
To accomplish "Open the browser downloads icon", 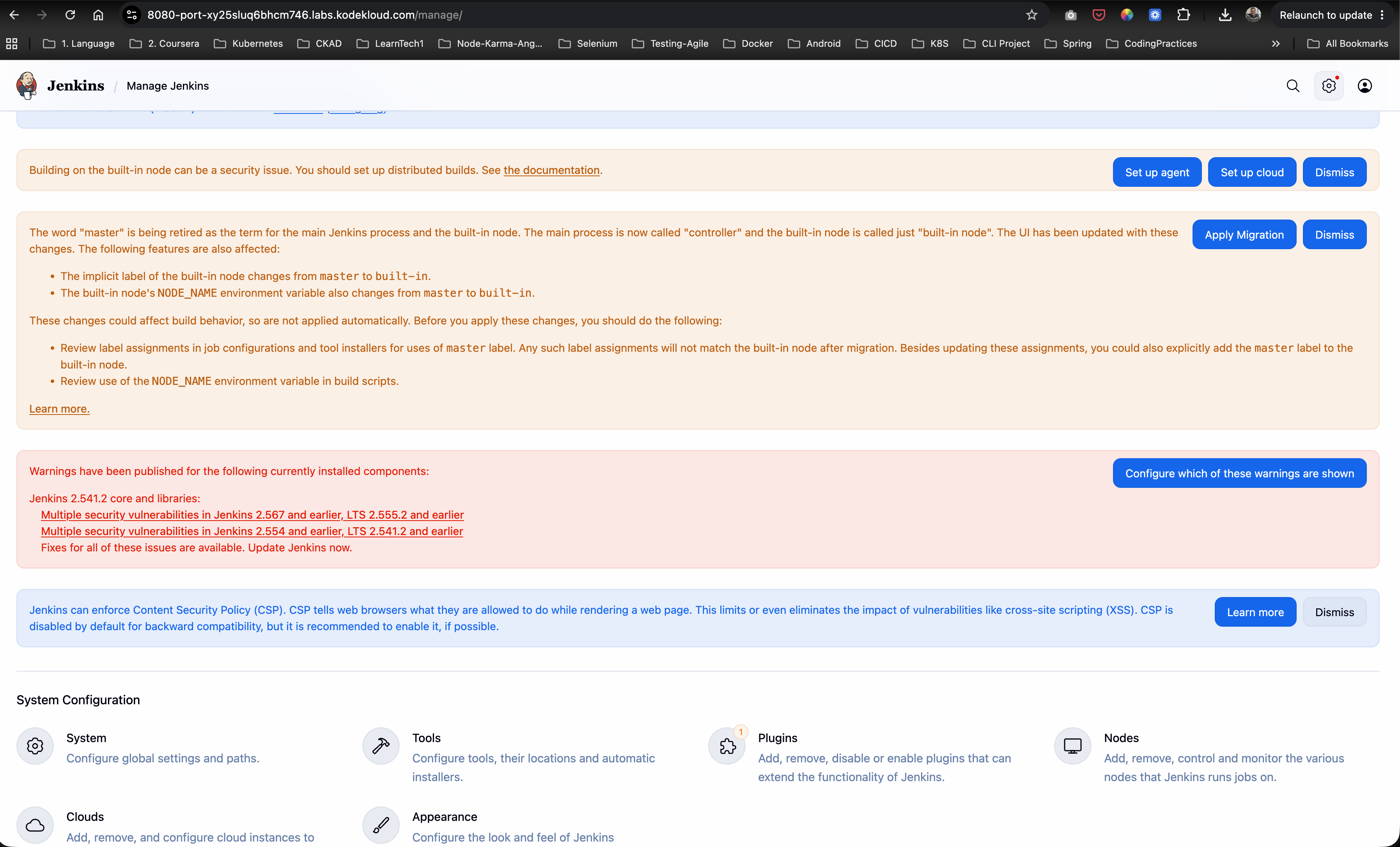I will coord(1225,15).
